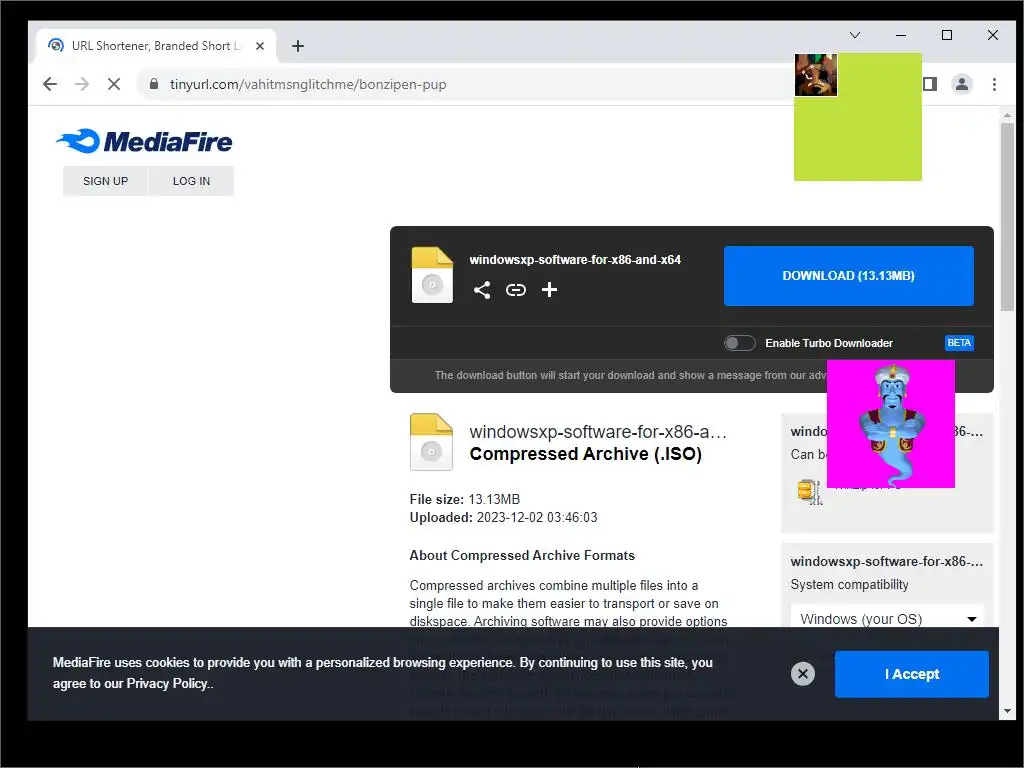Click the LOG IN button

pos(191,181)
